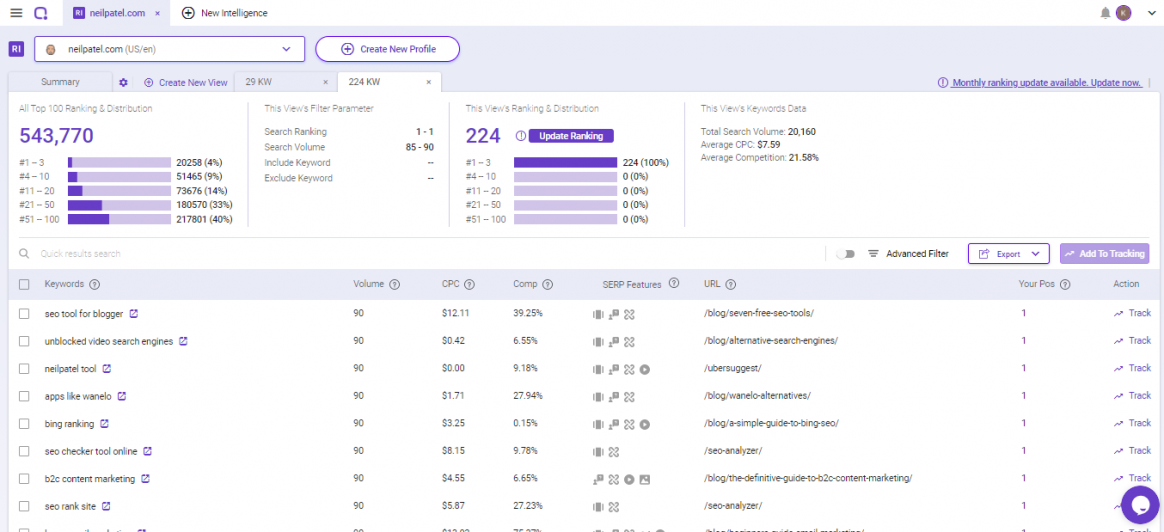1164x532 pixels.
Task: Open view settings gear icon
Action: click(x=123, y=82)
